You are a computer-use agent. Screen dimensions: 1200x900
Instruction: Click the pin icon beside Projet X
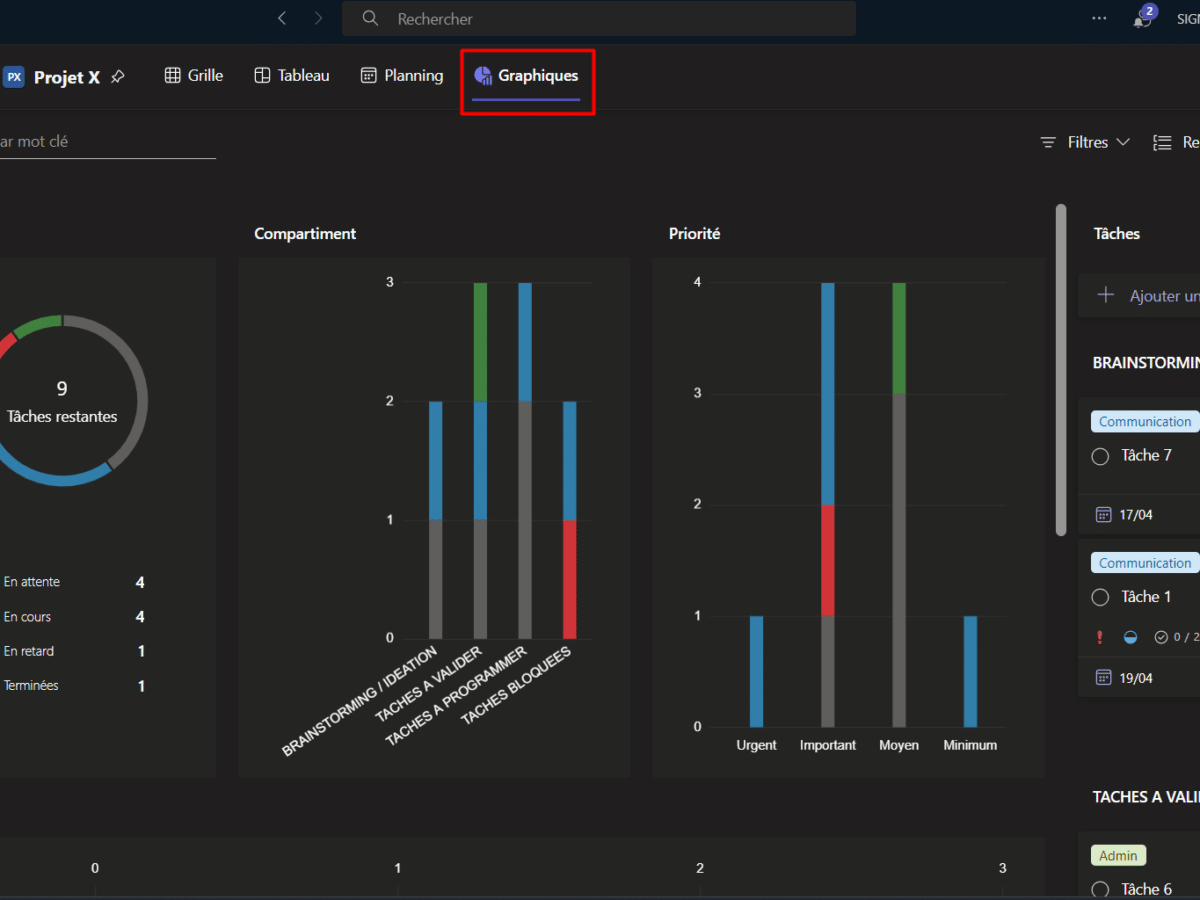click(x=118, y=77)
